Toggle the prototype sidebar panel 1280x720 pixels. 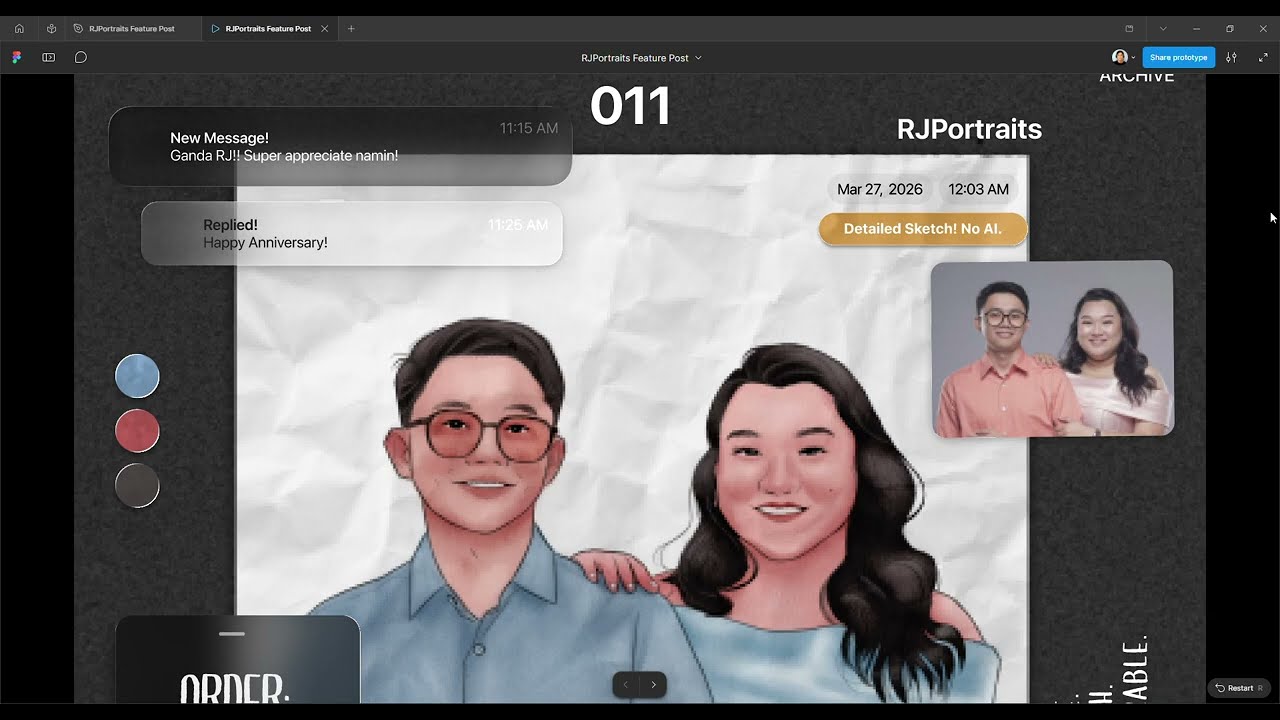click(x=48, y=58)
